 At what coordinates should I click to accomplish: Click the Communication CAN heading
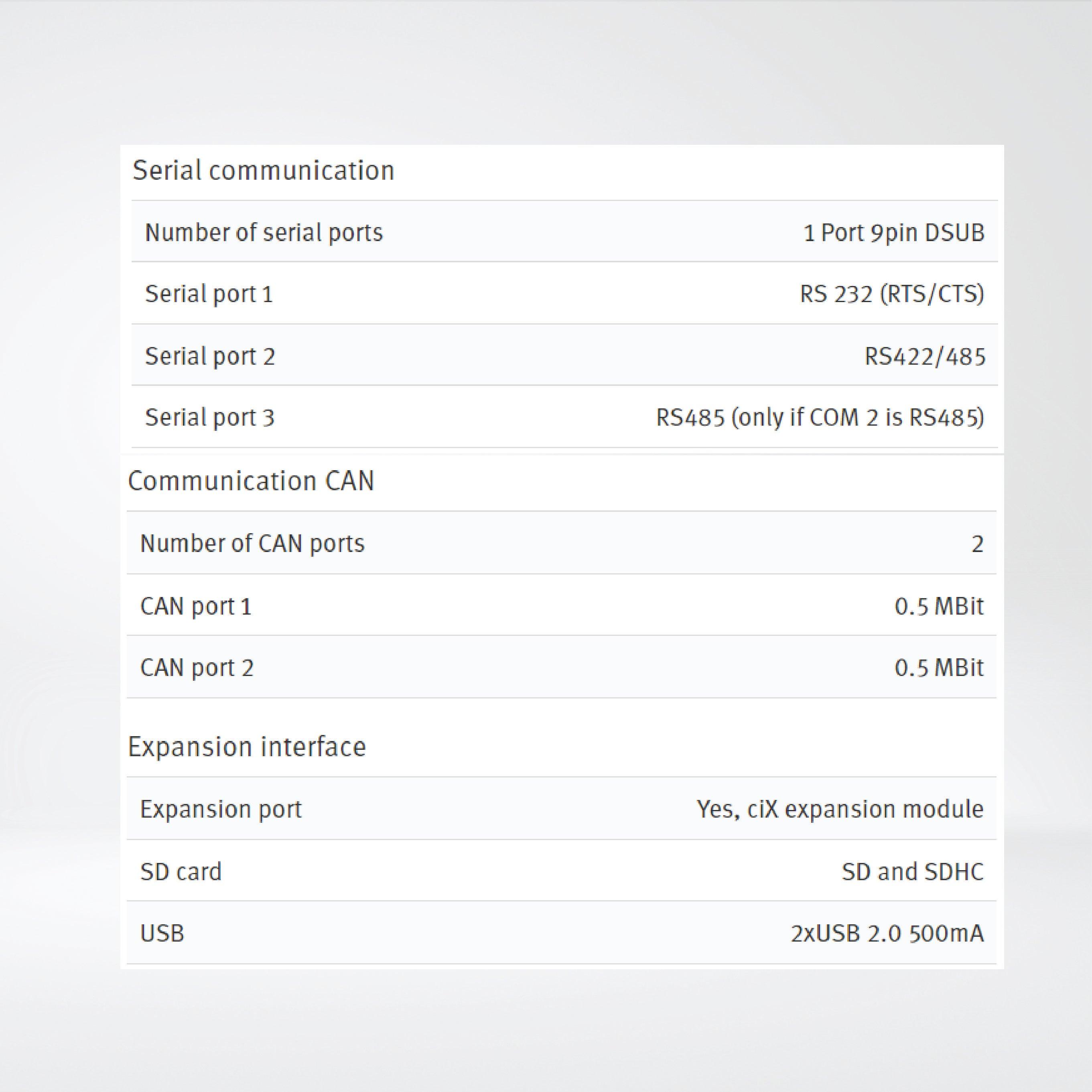pos(251,481)
